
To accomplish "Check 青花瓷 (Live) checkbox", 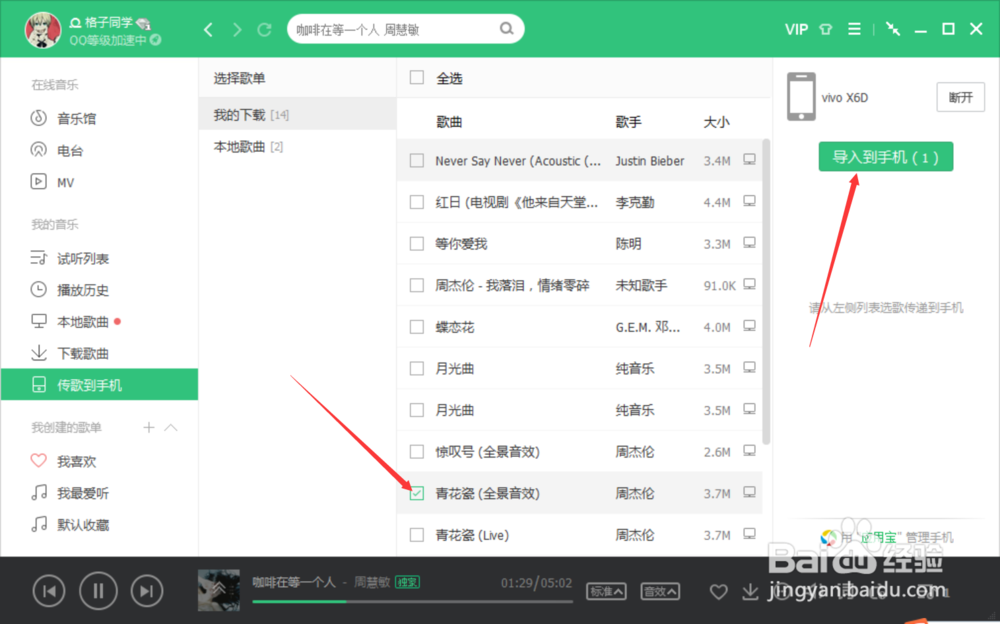I will pyautogui.click(x=416, y=535).
